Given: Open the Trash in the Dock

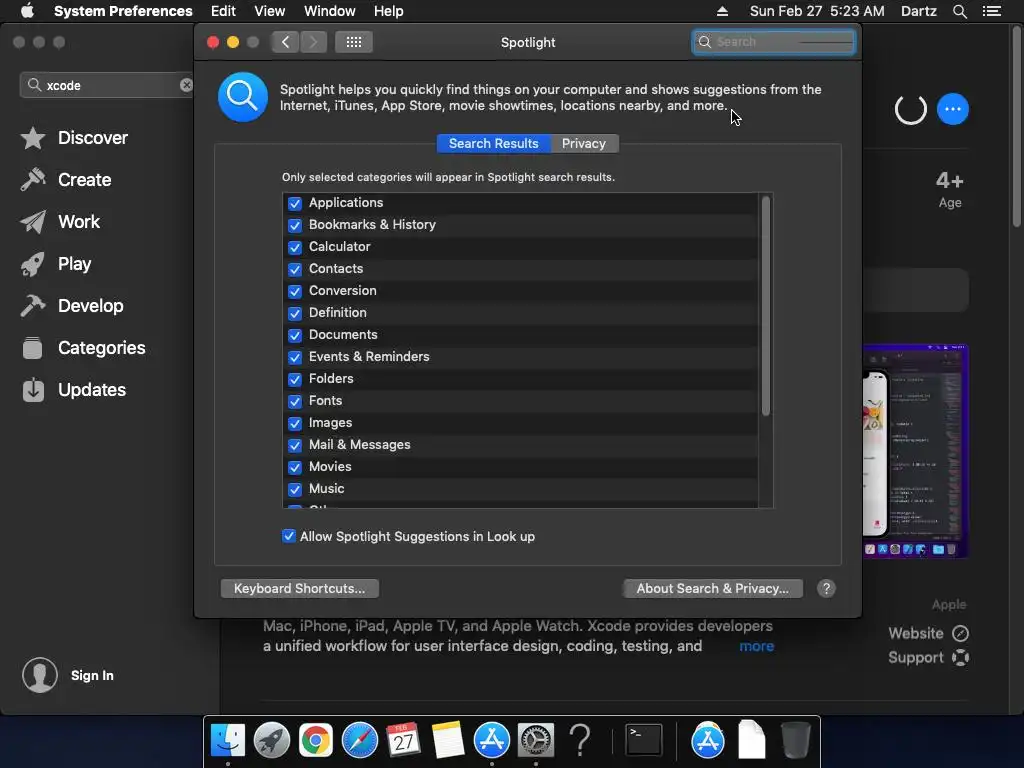Looking at the screenshot, I should pos(795,740).
